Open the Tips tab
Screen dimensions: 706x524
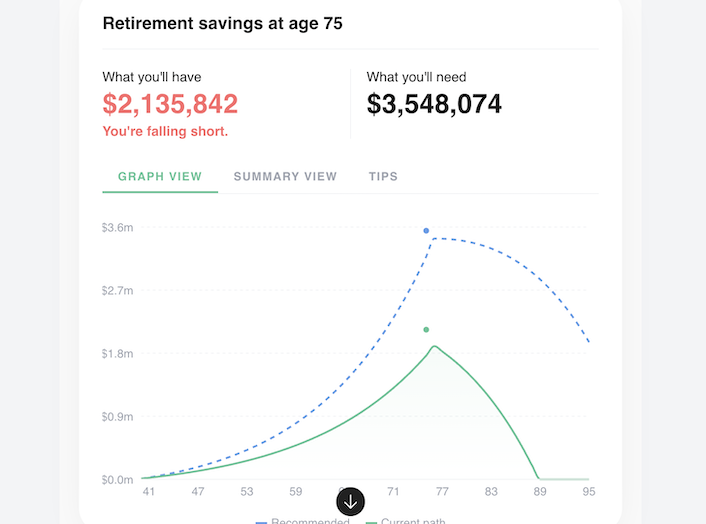tap(383, 177)
